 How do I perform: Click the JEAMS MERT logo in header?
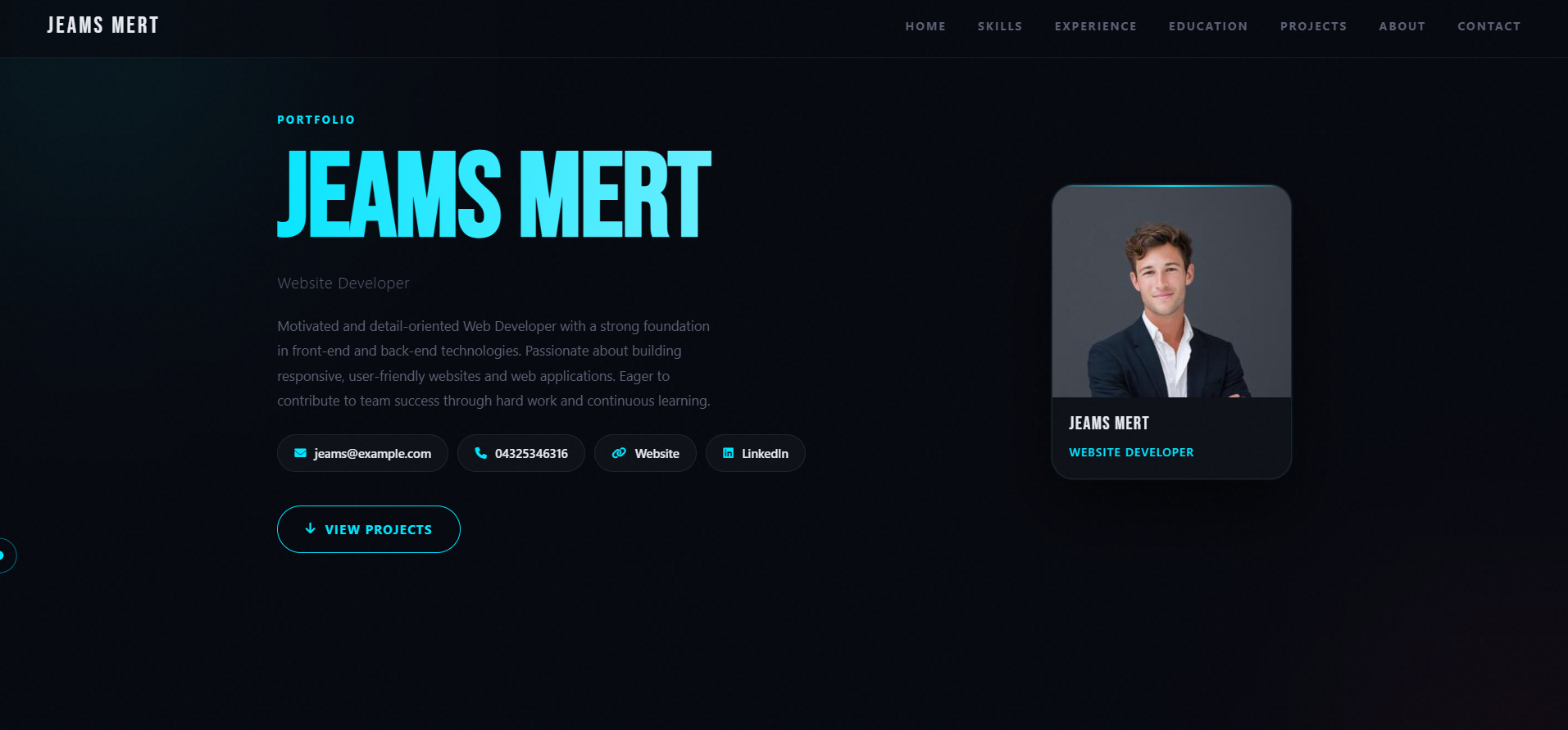[102, 25]
